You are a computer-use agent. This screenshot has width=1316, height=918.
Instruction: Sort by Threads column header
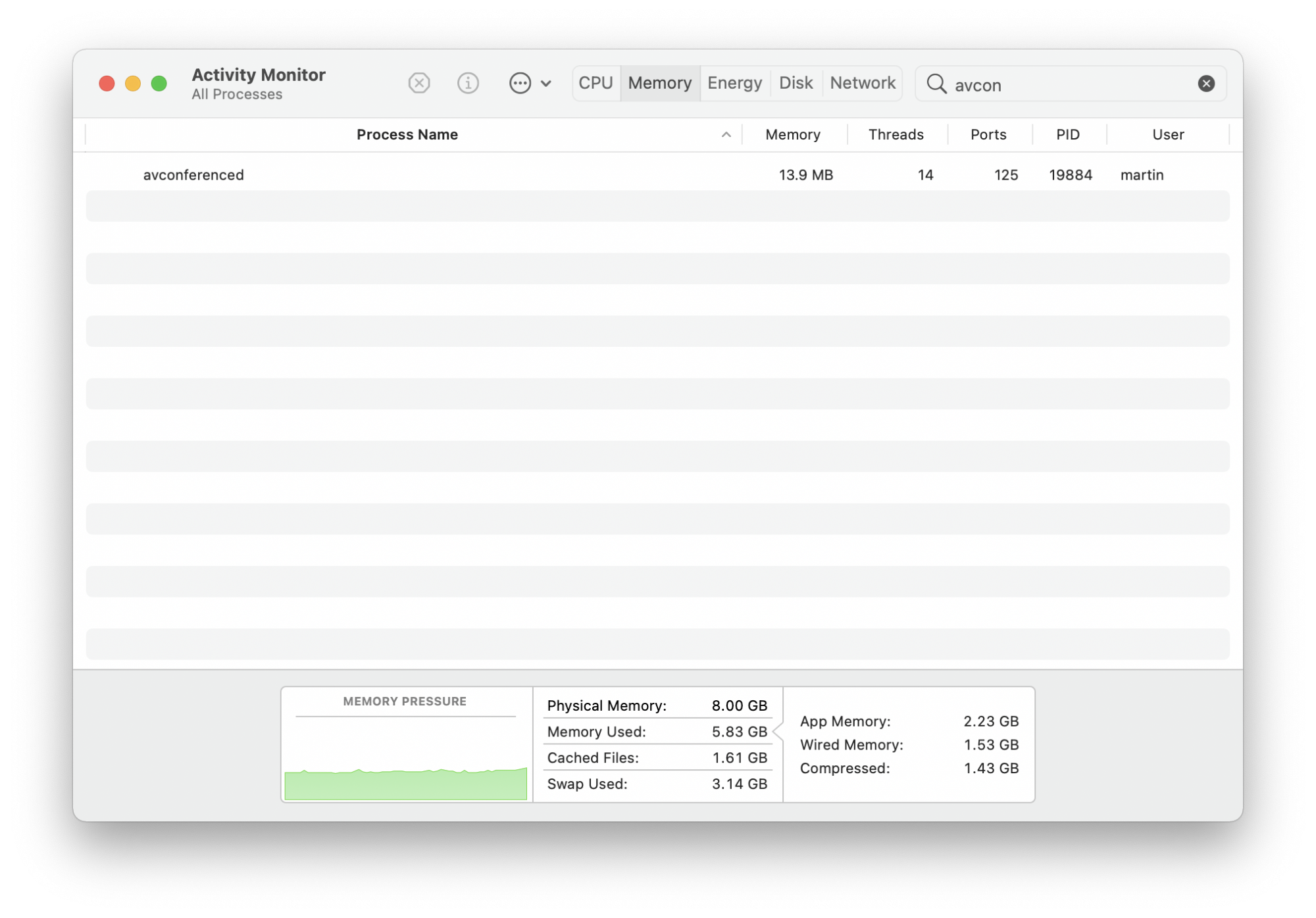pos(896,134)
